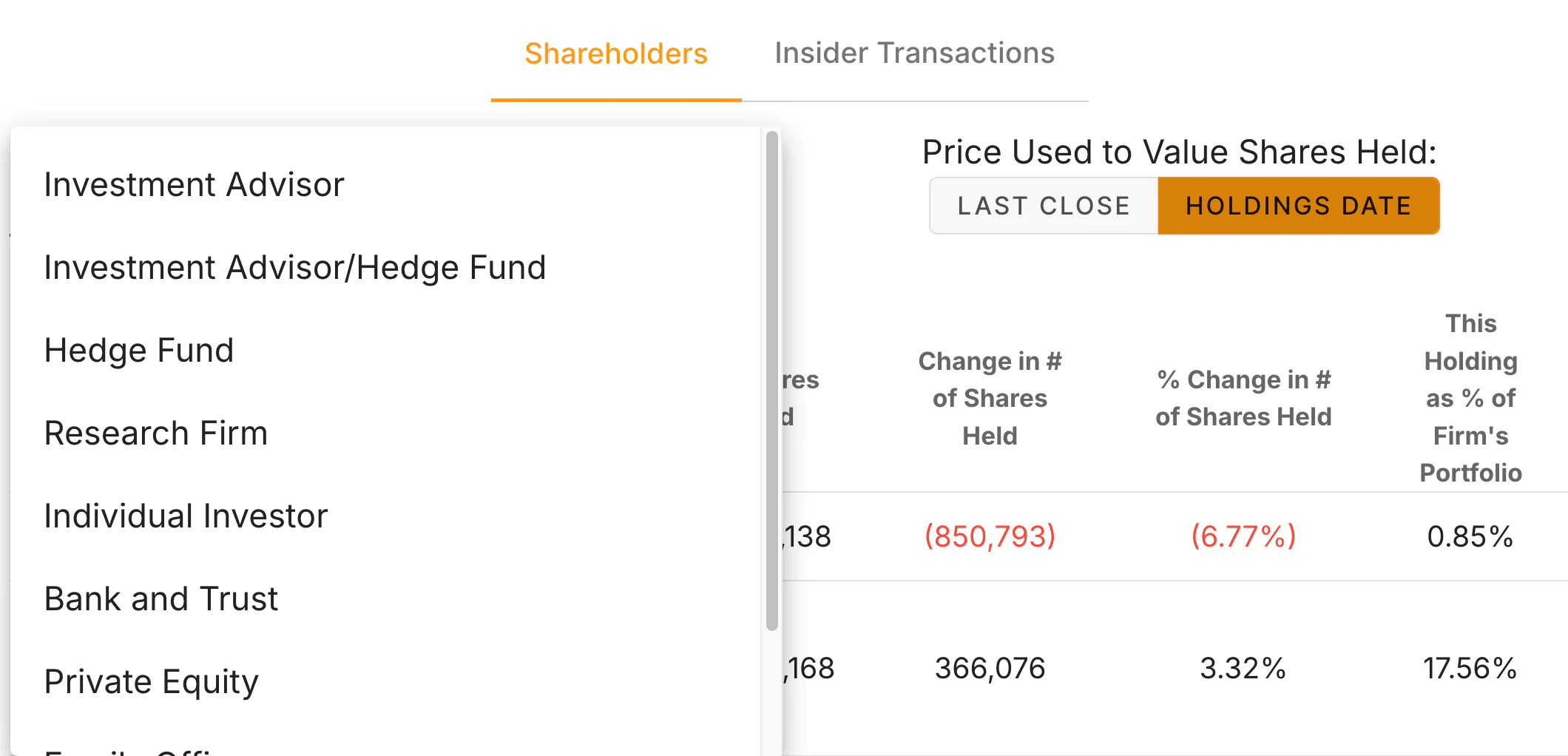Sort by % Change in # of Shares Held
The width and height of the screenshot is (1568, 756).
coord(1243,397)
